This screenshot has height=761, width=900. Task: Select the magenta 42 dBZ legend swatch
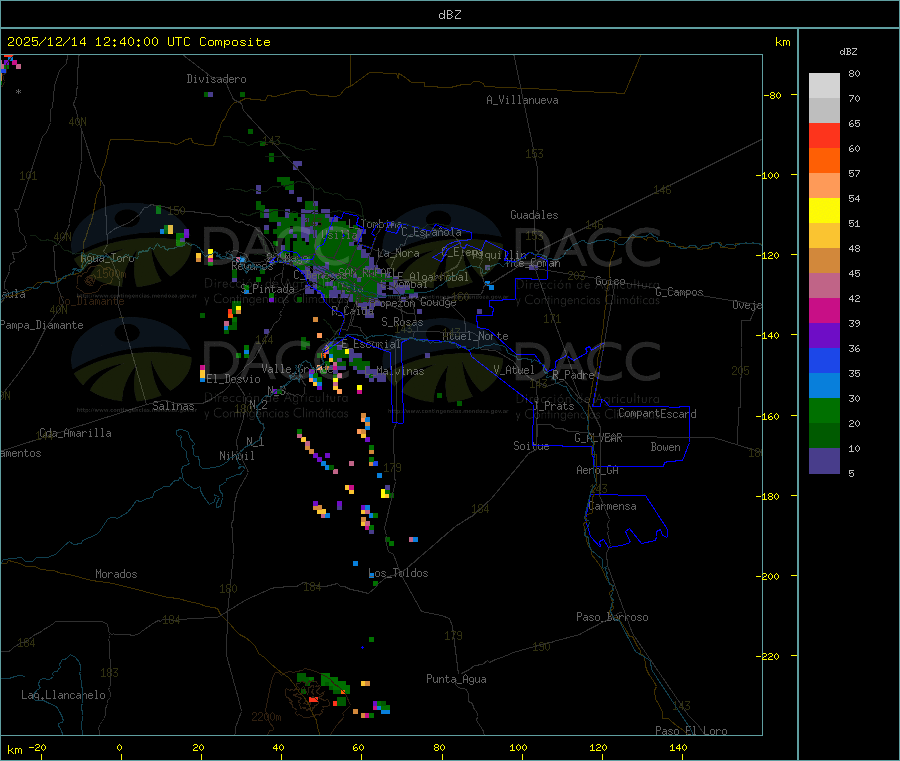point(824,310)
